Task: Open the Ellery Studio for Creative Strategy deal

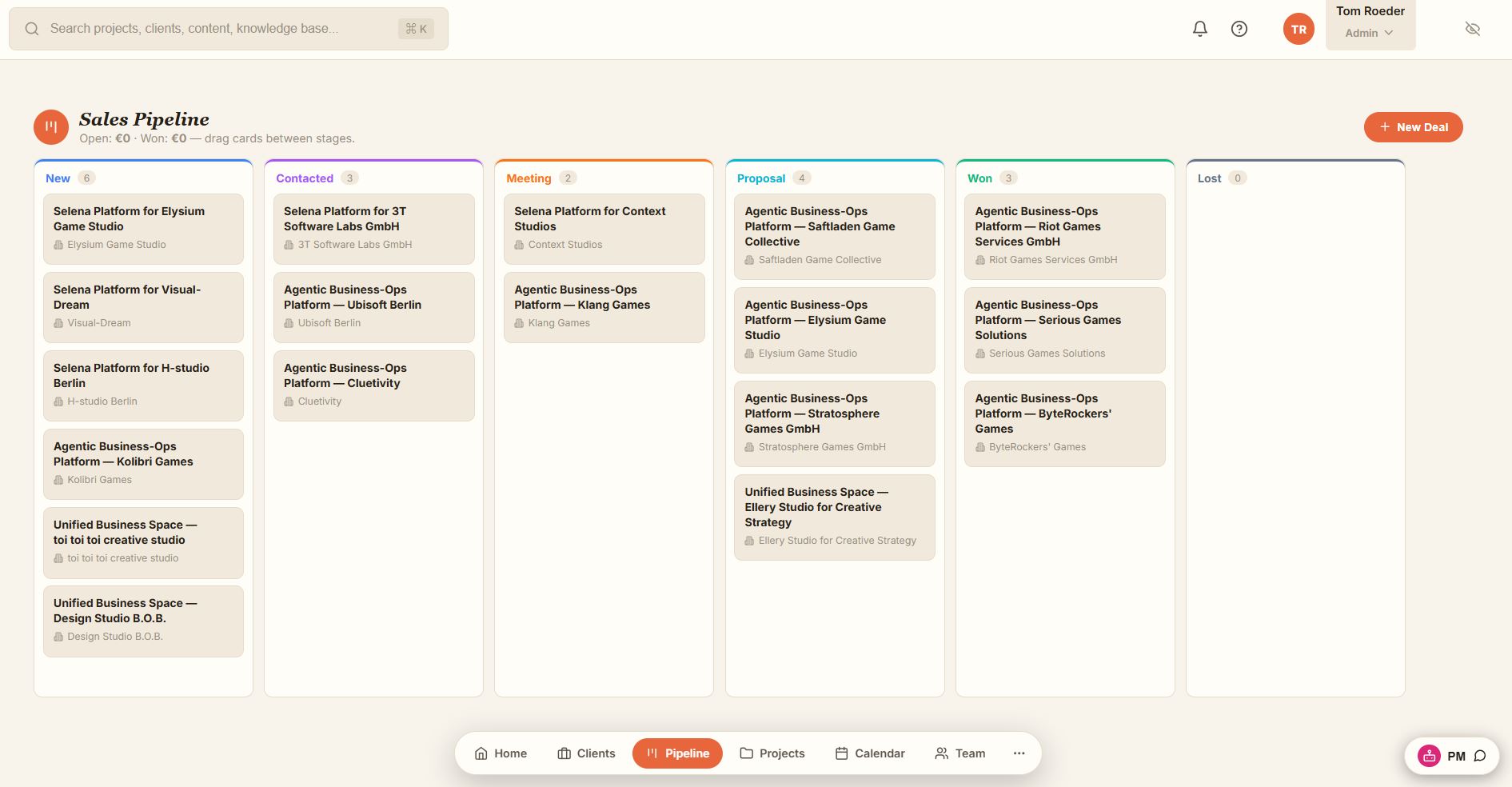Action: pos(834,517)
